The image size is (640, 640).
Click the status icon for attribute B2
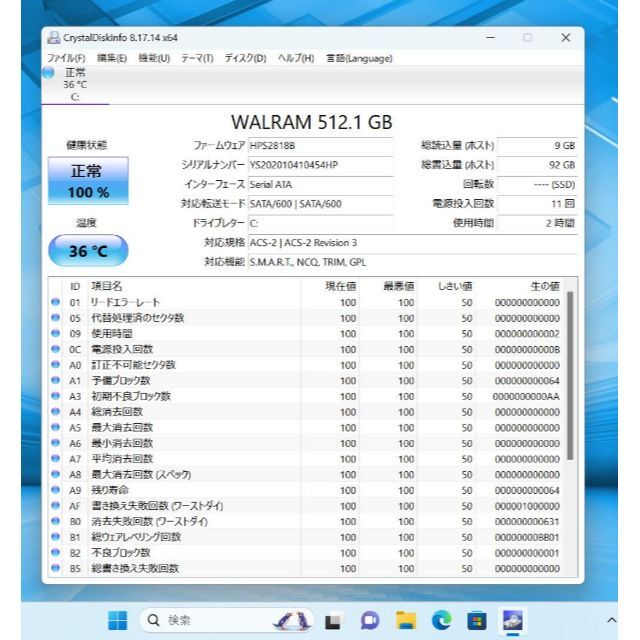click(56, 552)
